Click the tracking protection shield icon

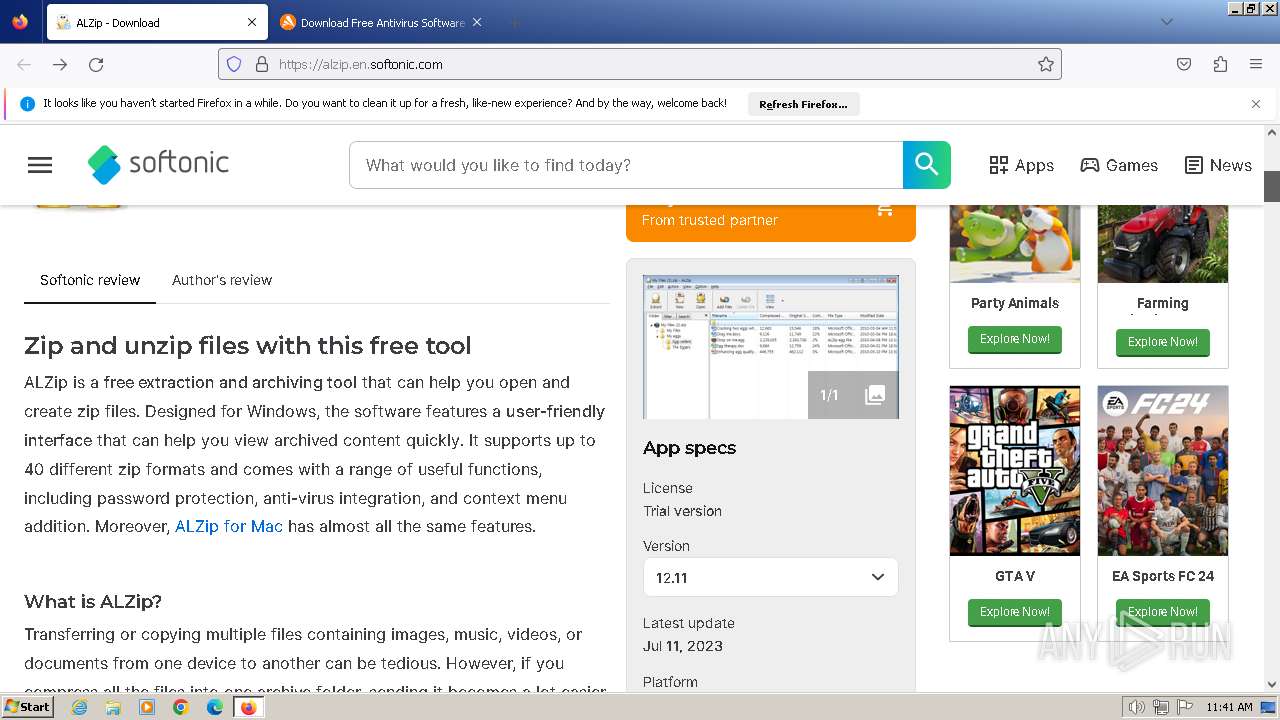pyautogui.click(x=234, y=64)
